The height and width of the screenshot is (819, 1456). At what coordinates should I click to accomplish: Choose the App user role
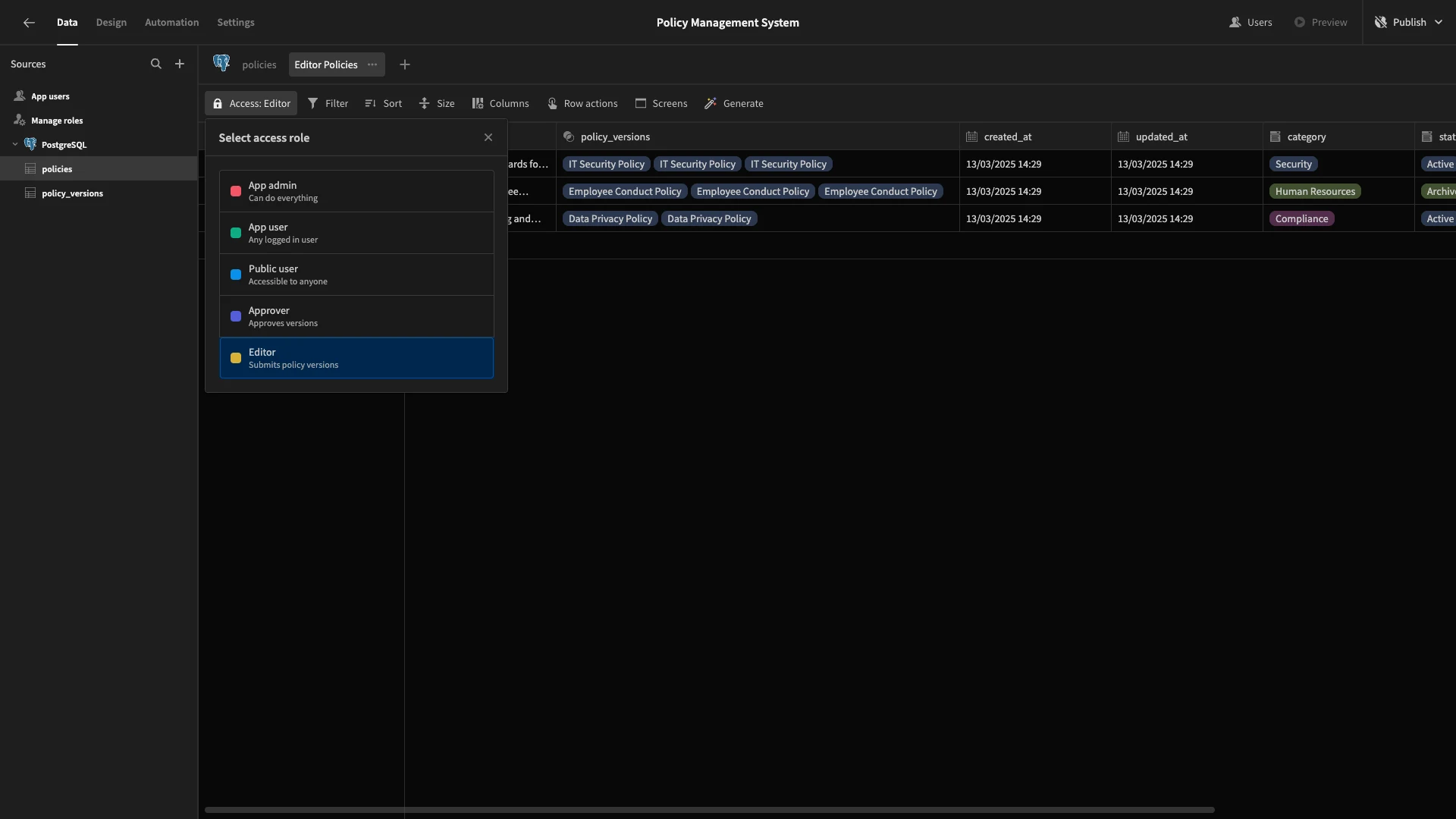356,233
